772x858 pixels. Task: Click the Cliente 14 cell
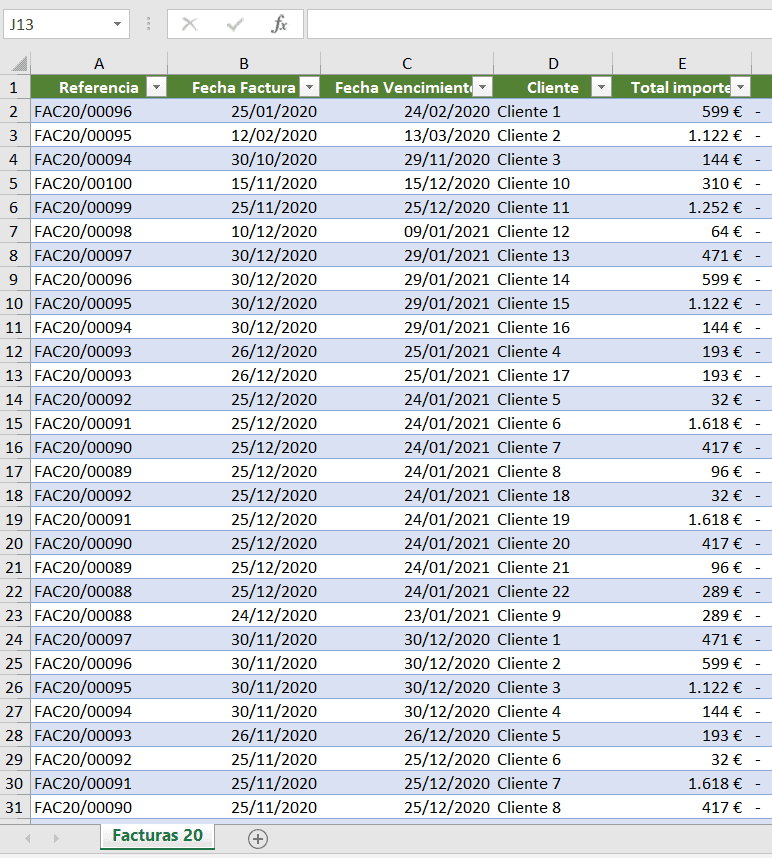coord(553,280)
